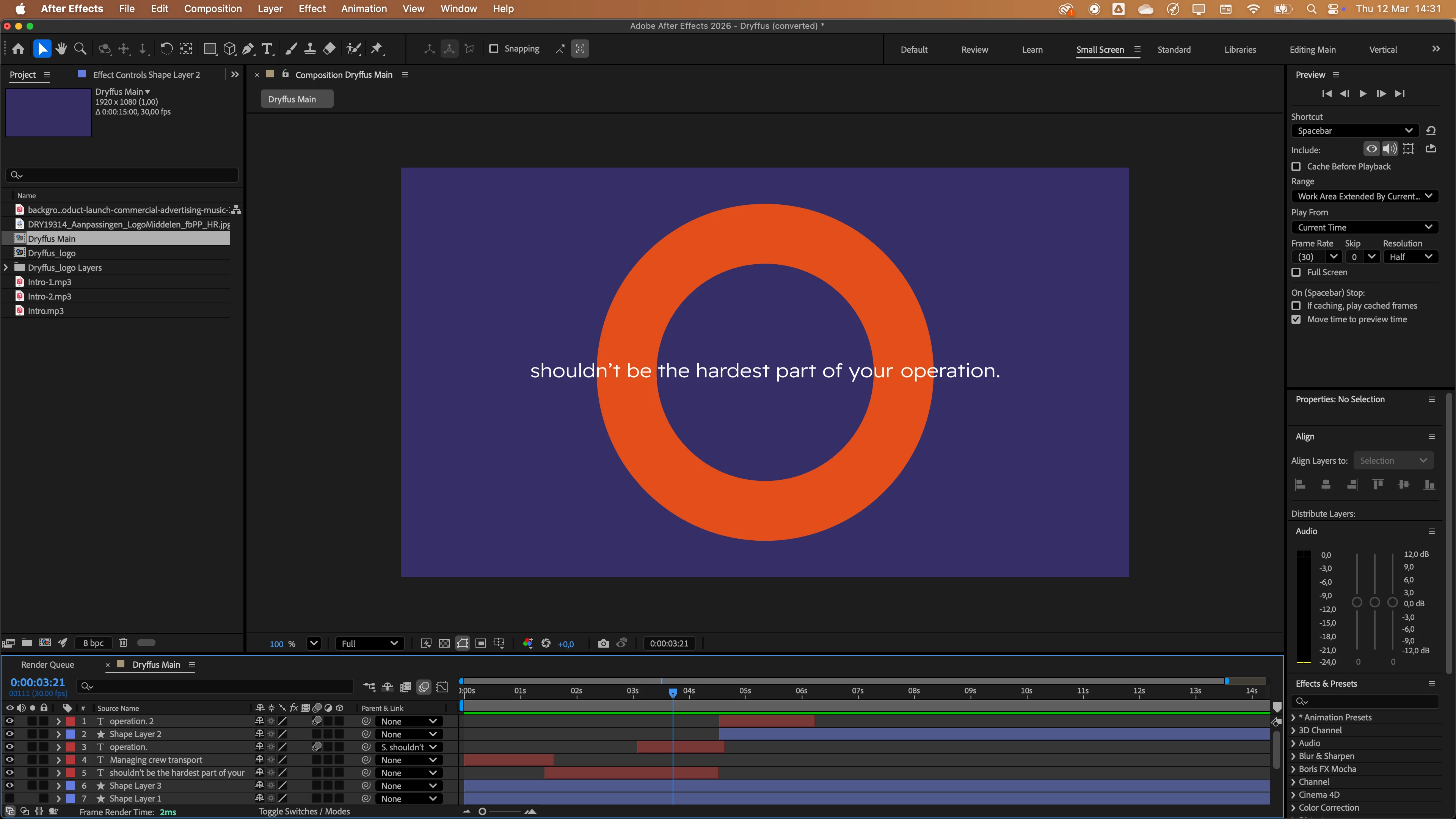The image size is (1456, 819).
Task: Open the Resolution dropdown set to Half
Action: coord(1410,257)
